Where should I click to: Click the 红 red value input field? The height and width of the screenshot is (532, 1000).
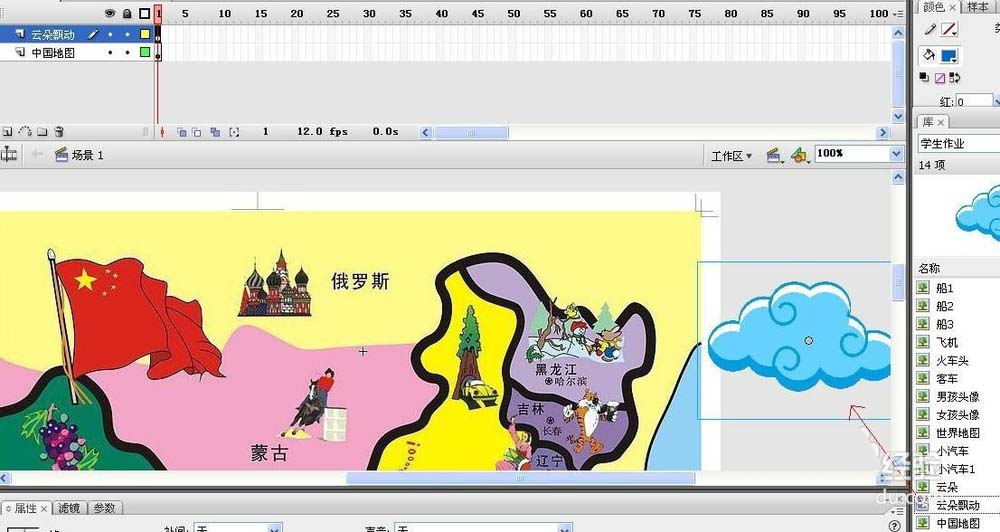pyautogui.click(x=974, y=101)
